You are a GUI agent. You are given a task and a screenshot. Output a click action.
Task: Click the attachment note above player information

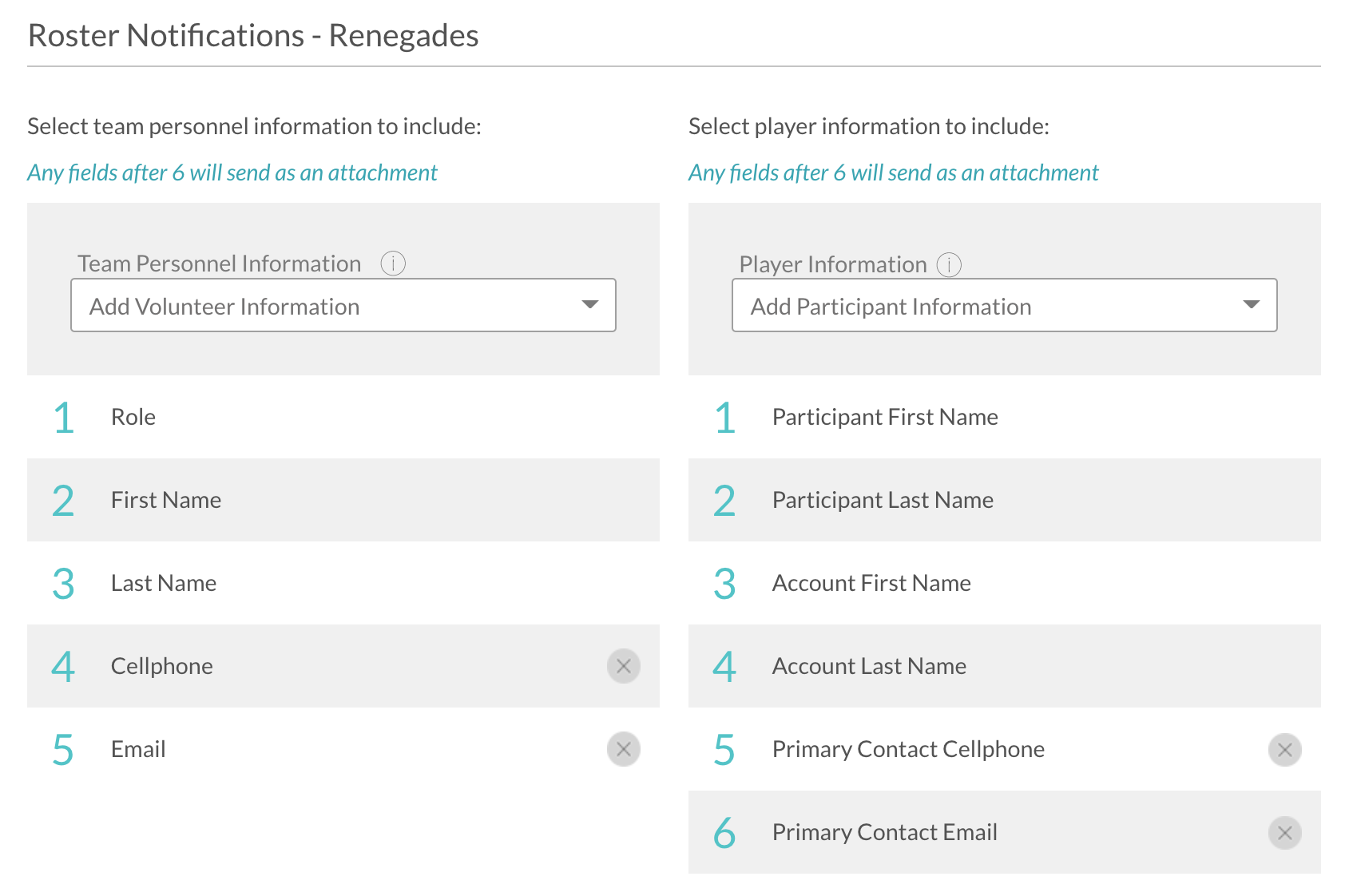pyautogui.click(x=893, y=172)
